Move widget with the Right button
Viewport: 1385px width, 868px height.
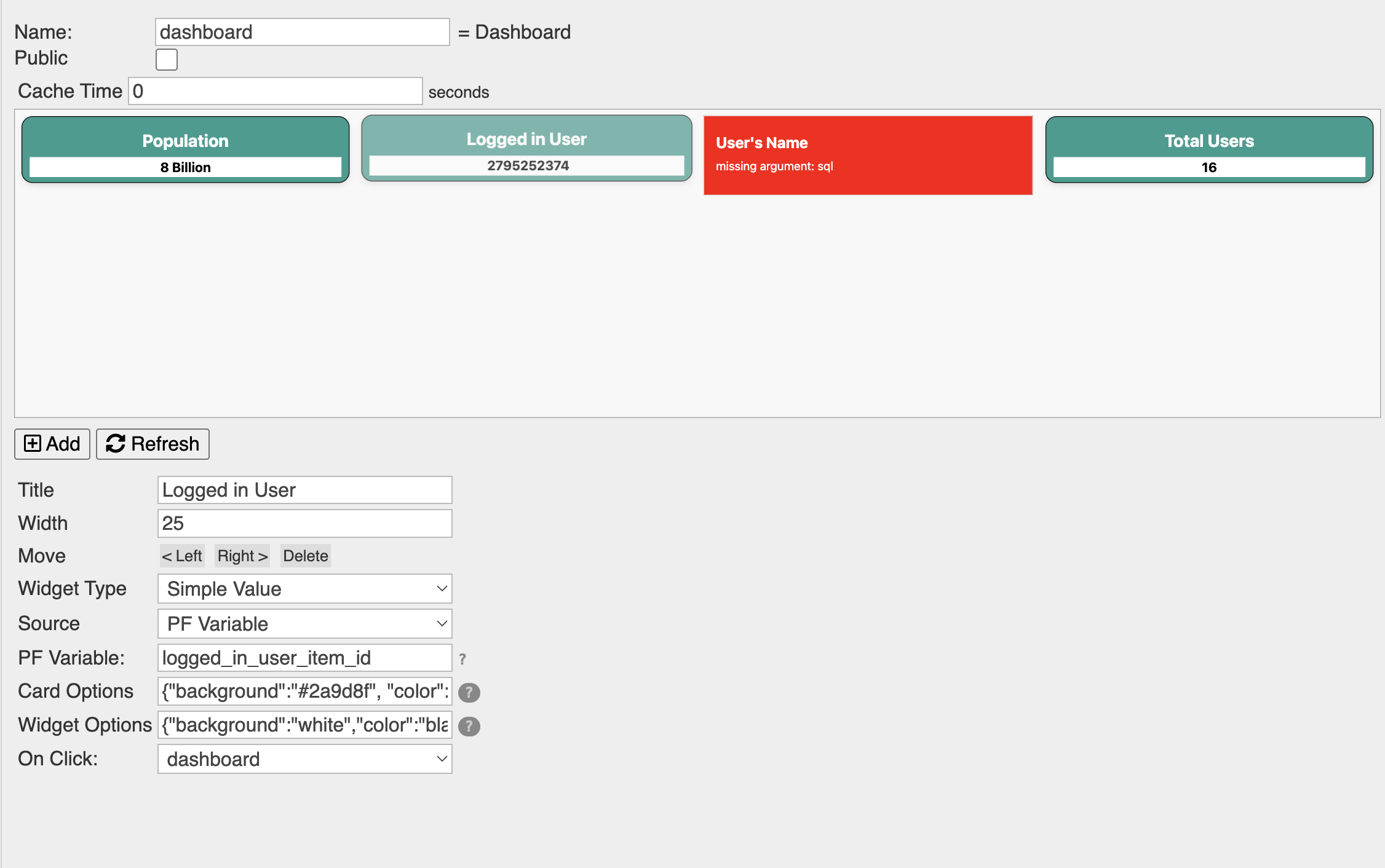coord(242,556)
